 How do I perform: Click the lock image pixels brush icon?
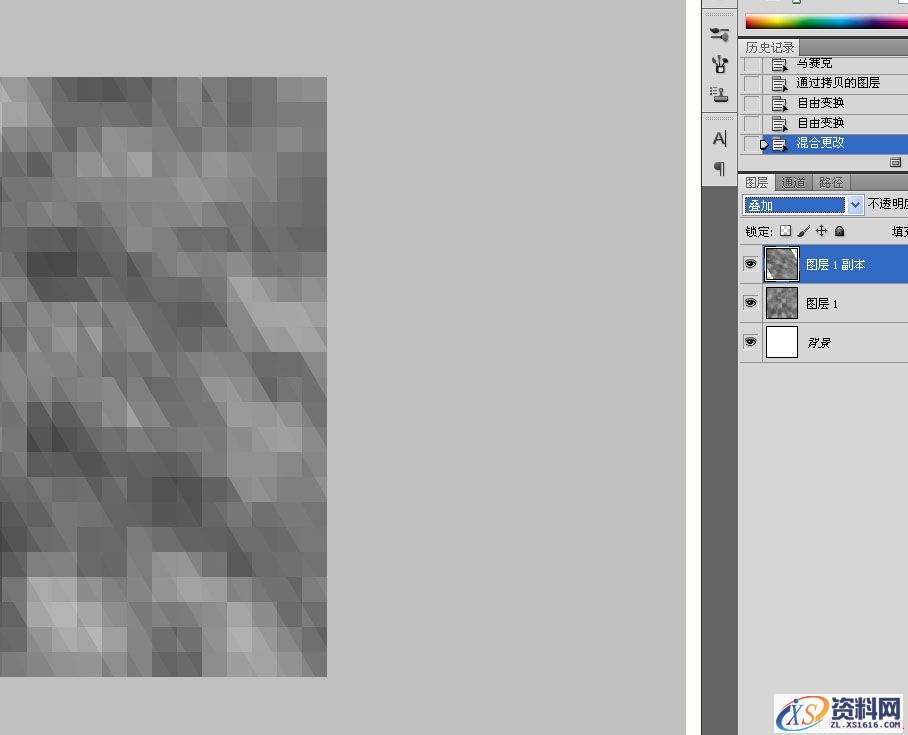click(803, 231)
